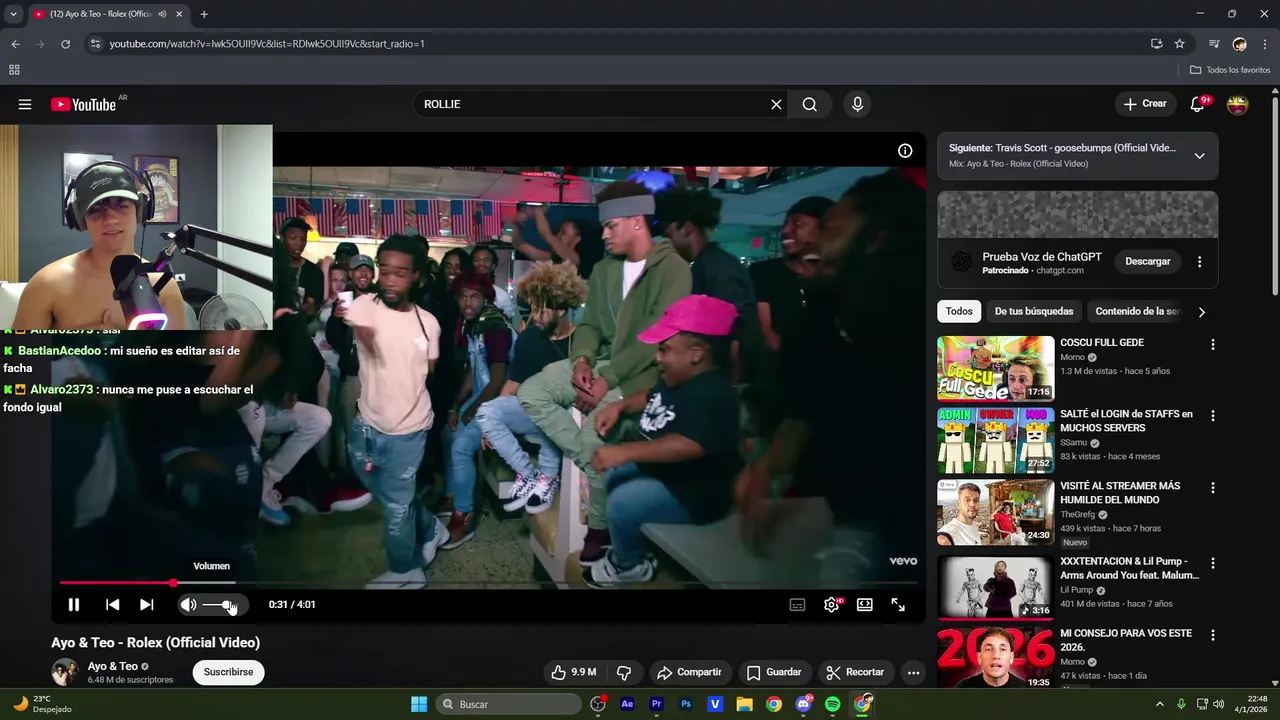This screenshot has width=1280, height=720.
Task: Show video info card icon
Action: tap(905, 151)
